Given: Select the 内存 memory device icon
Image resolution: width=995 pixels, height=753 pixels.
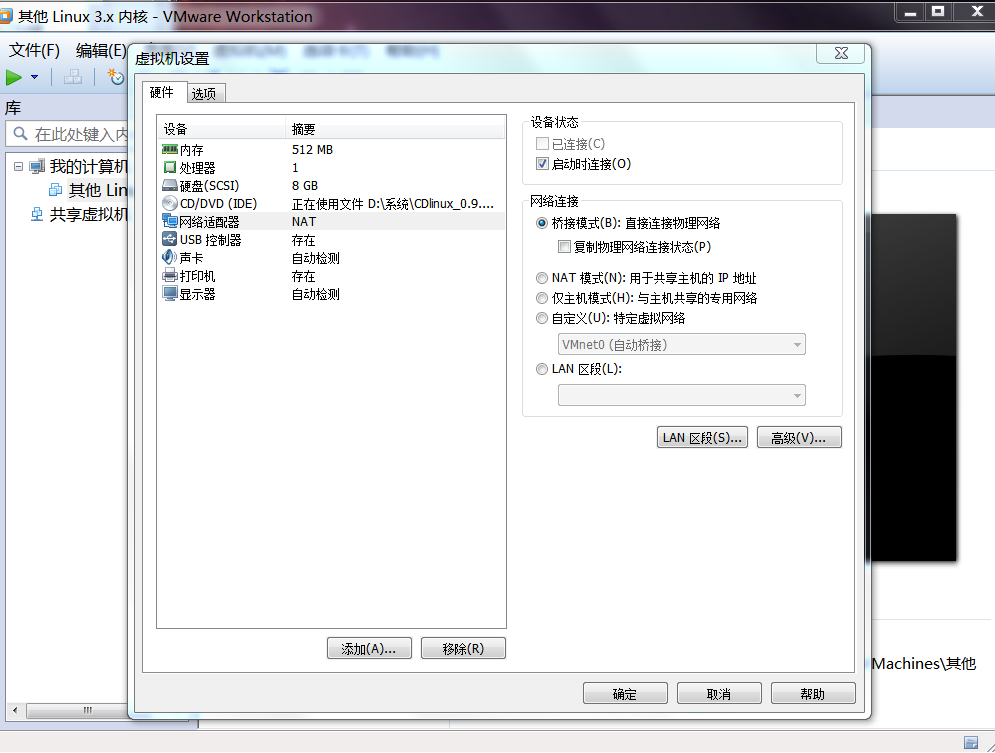Looking at the screenshot, I should 169,150.
